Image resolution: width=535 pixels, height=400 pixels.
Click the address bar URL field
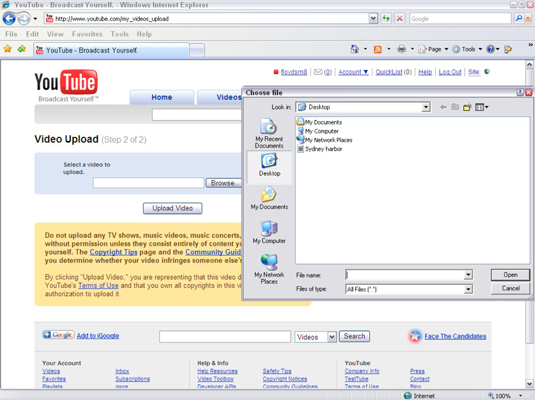[x=206, y=19]
